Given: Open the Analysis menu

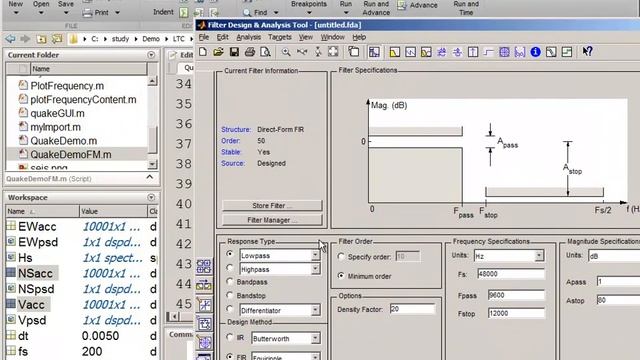Looking at the screenshot, I should [249, 37].
